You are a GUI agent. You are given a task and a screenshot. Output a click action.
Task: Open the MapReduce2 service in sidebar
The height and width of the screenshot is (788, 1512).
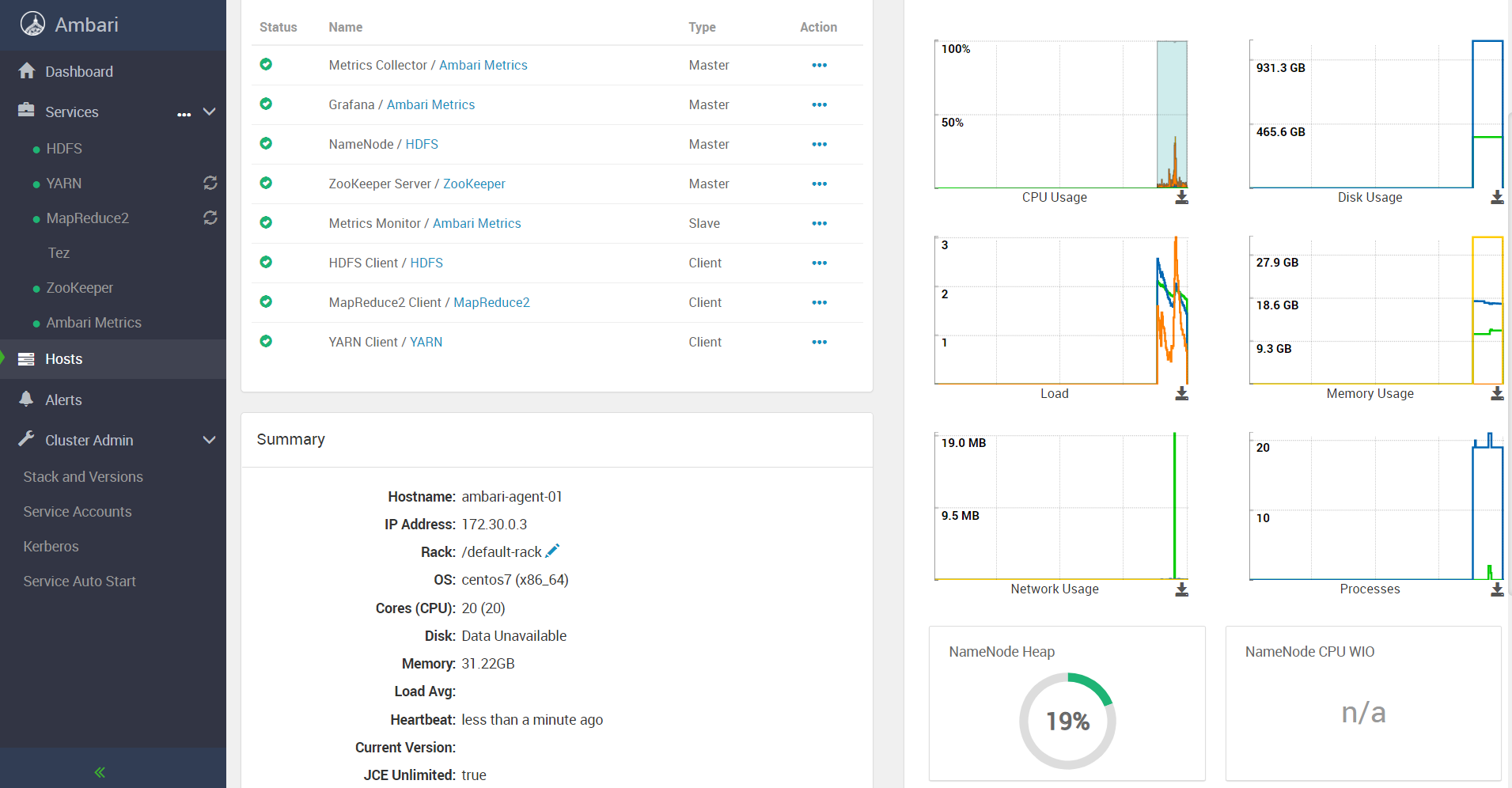tap(87, 218)
